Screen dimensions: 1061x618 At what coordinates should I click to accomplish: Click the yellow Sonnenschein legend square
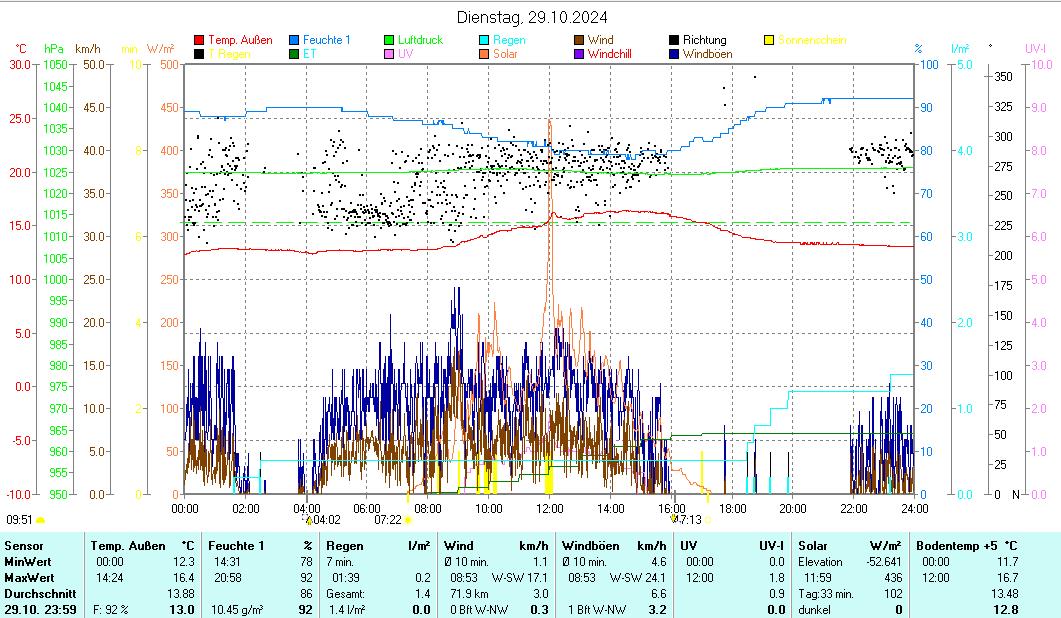[x=769, y=40]
